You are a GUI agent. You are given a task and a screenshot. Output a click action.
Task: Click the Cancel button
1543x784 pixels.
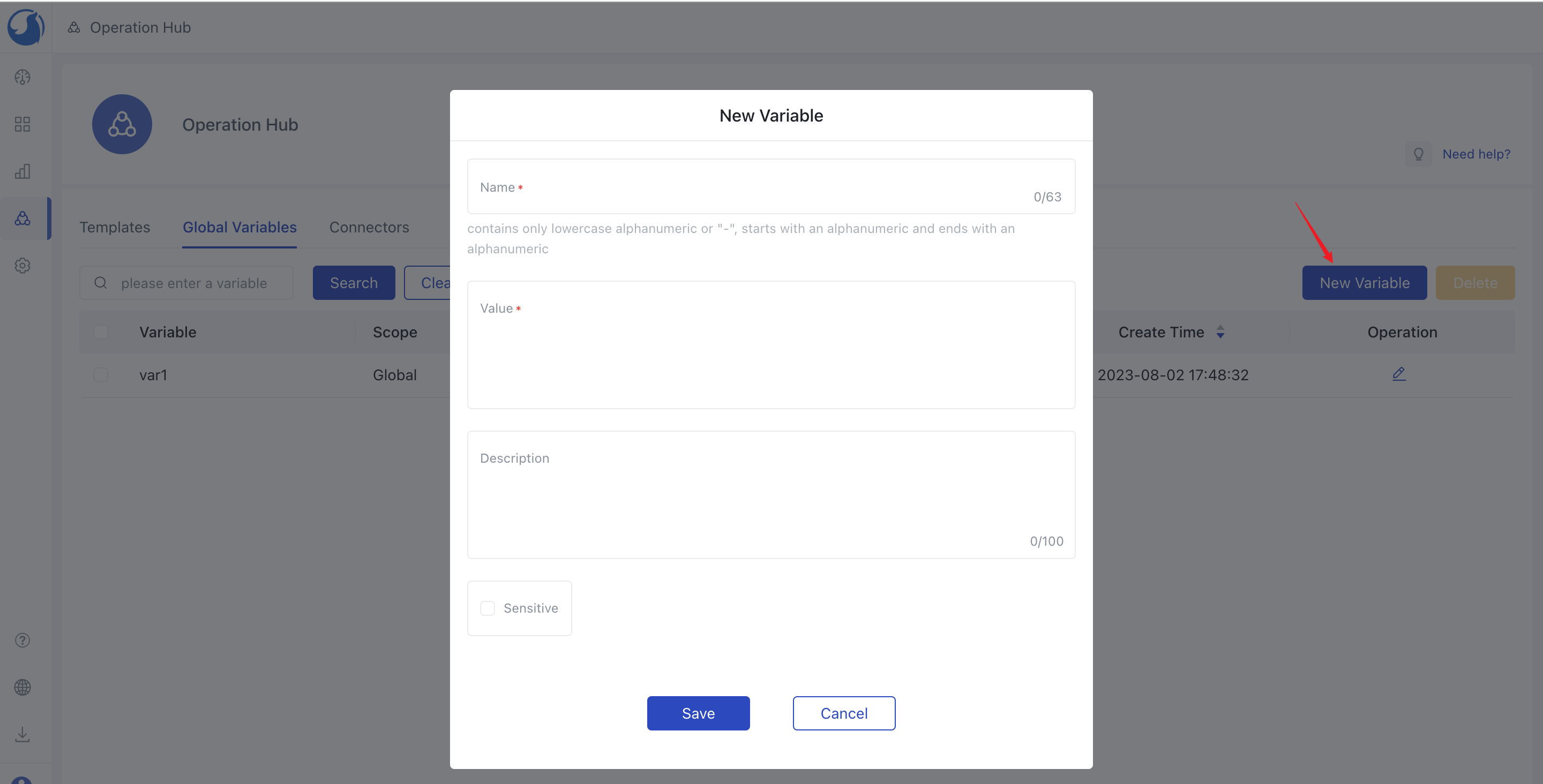pyautogui.click(x=844, y=713)
